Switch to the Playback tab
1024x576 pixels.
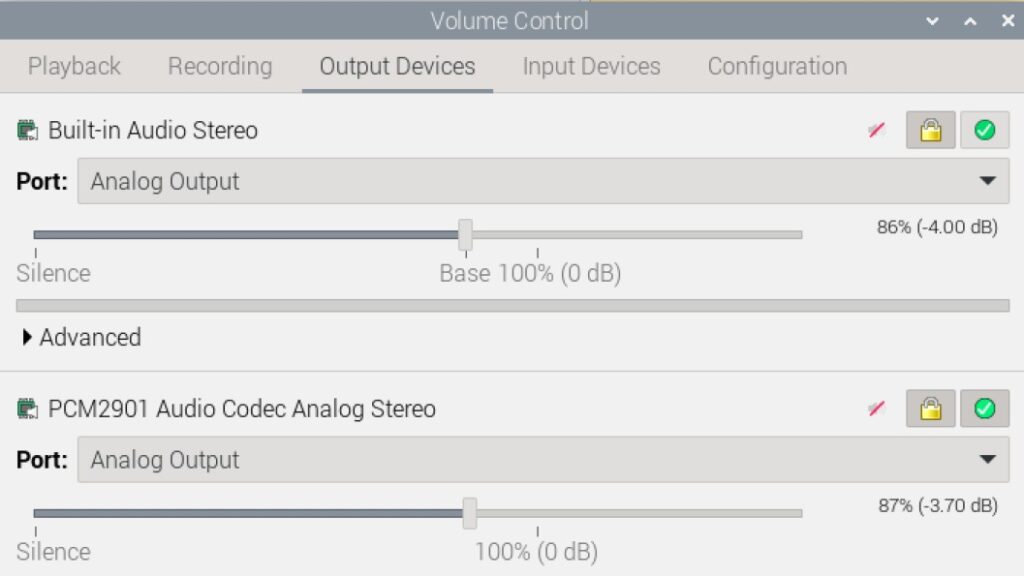tap(74, 66)
